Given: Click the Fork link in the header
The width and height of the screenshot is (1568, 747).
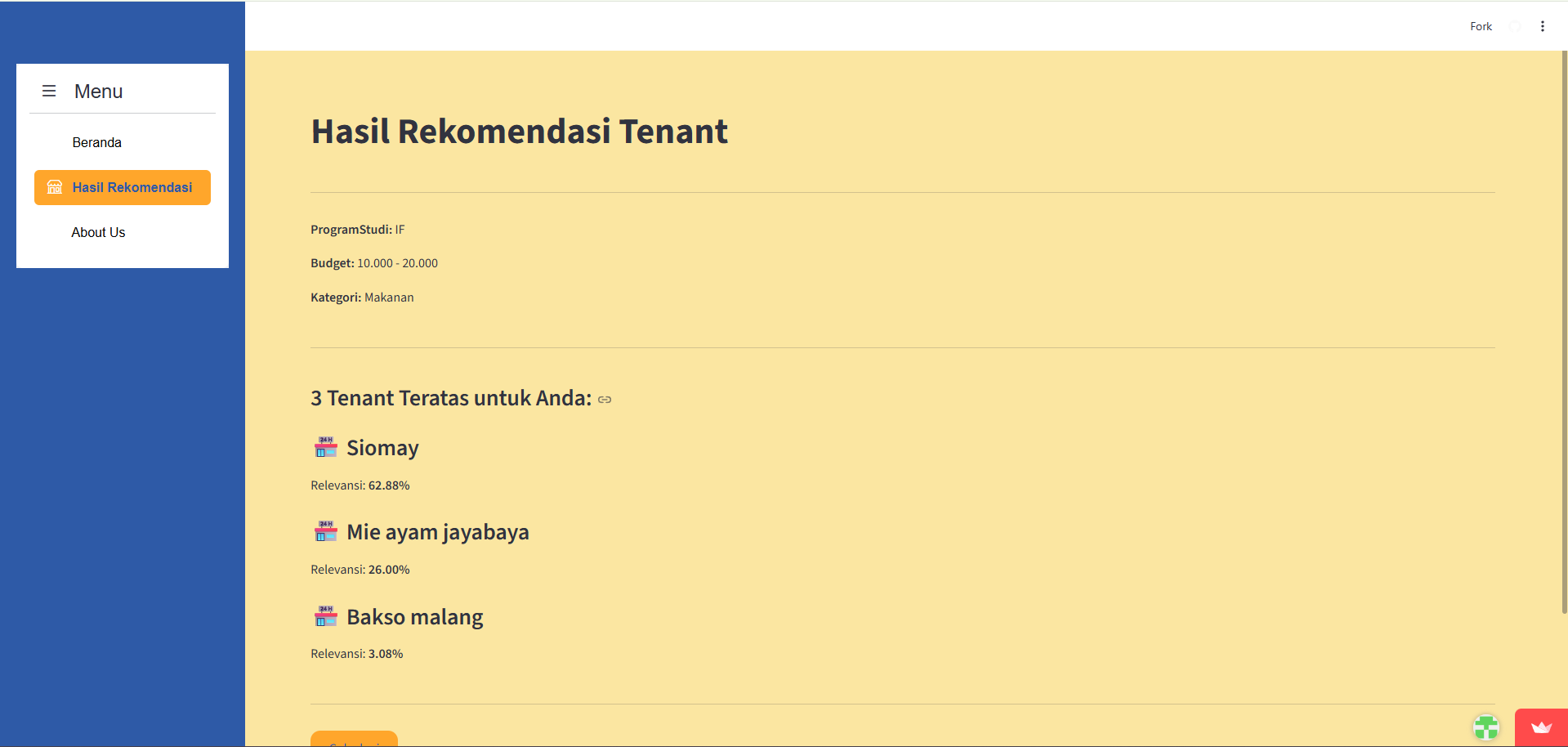Looking at the screenshot, I should pos(1481,26).
